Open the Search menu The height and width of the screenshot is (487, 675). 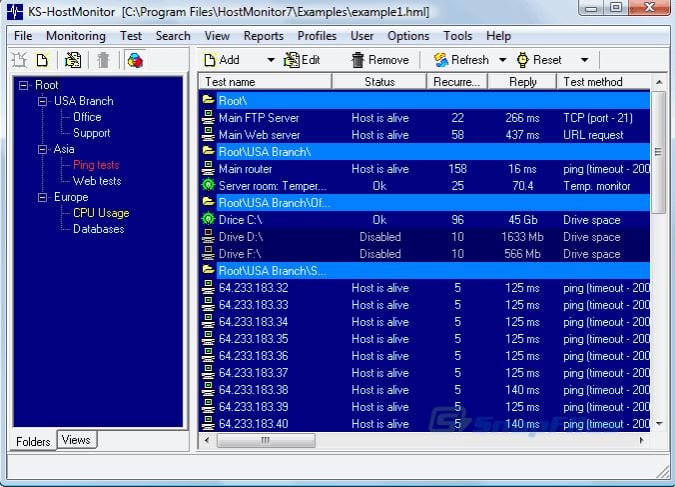(x=173, y=36)
